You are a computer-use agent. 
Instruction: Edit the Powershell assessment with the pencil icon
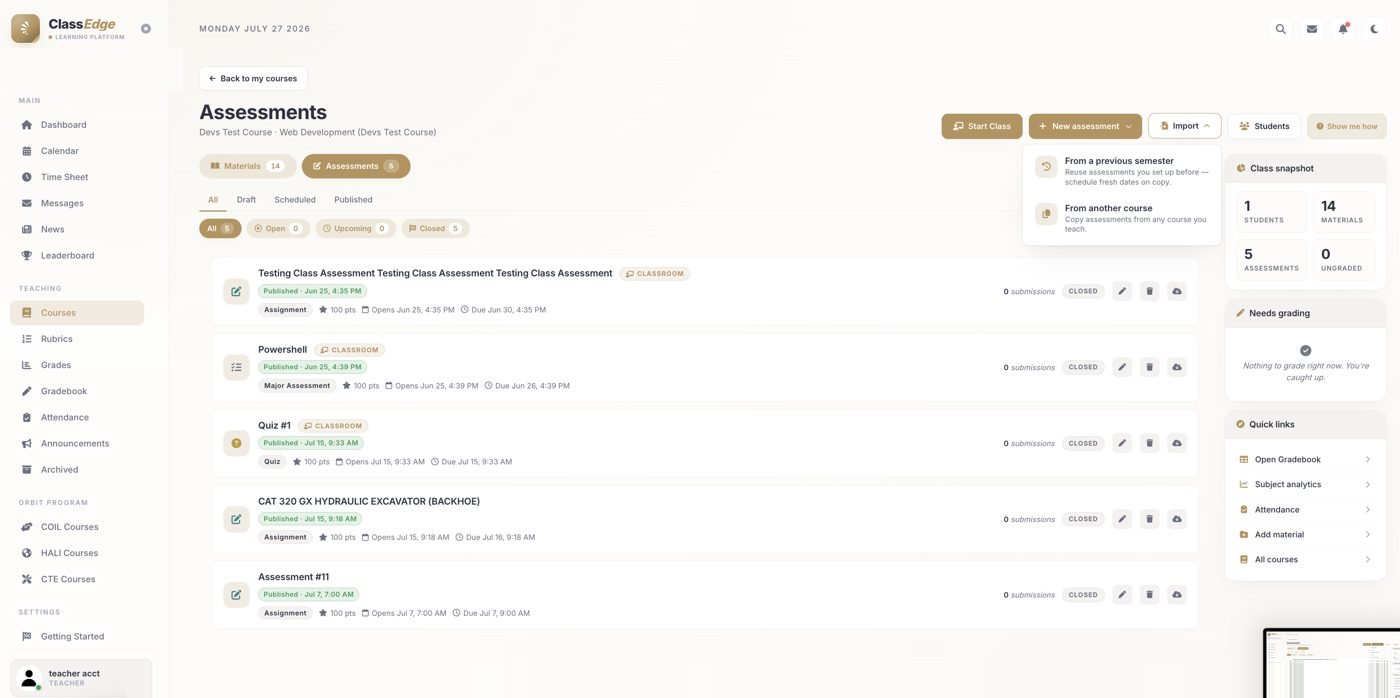click(x=1122, y=367)
